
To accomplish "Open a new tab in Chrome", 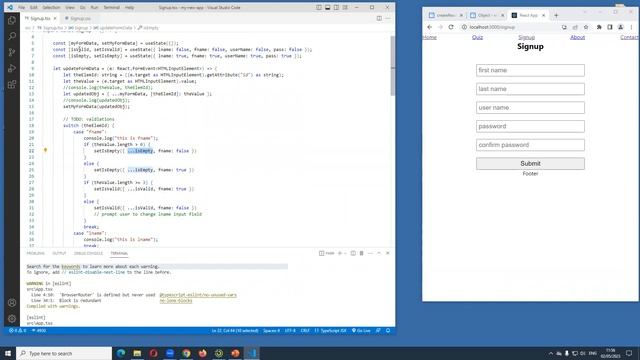I will click(556, 16).
